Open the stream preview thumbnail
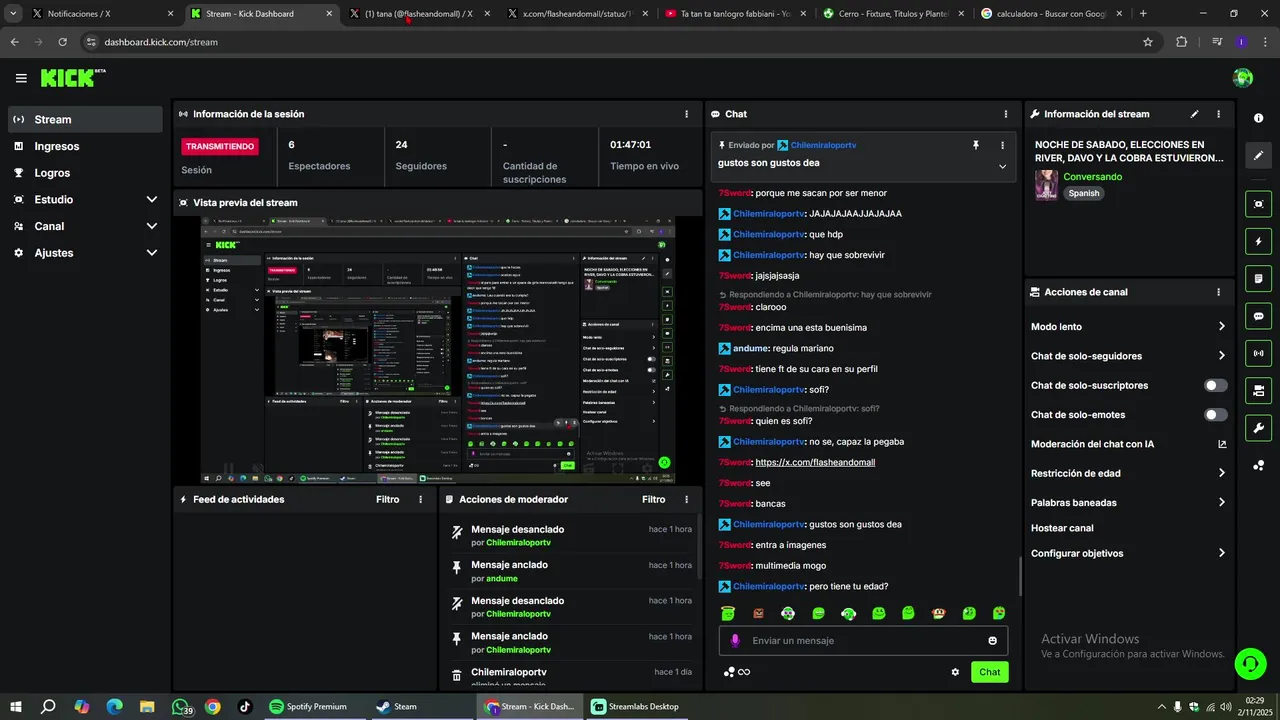 437,350
